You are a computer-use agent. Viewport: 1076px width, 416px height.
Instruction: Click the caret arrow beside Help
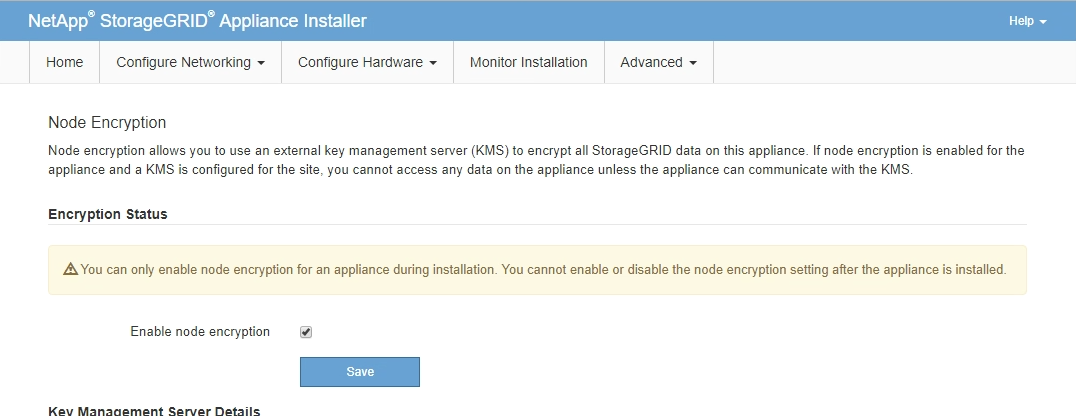click(x=1044, y=22)
